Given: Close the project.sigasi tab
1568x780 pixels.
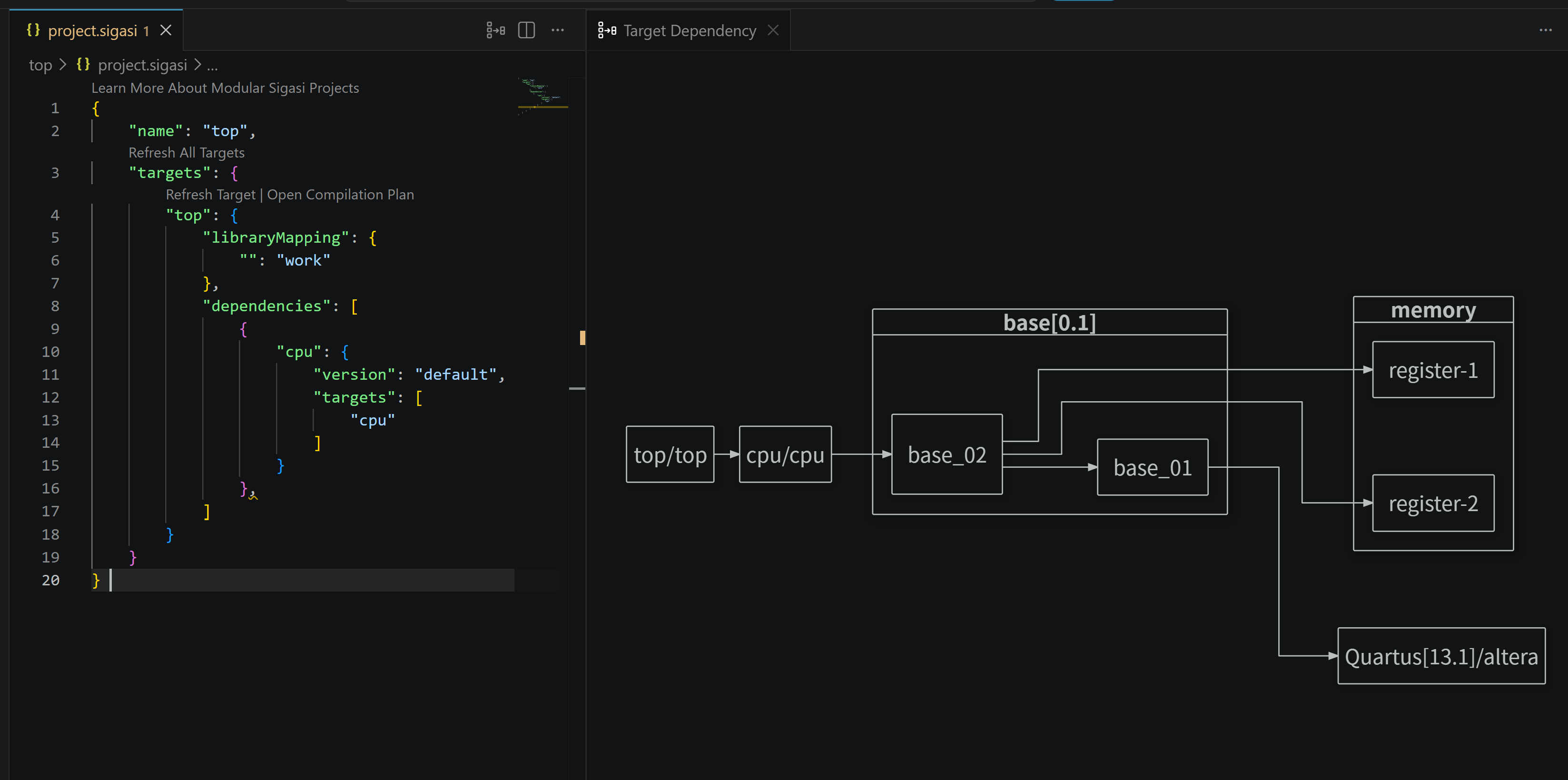Looking at the screenshot, I should click(x=166, y=30).
